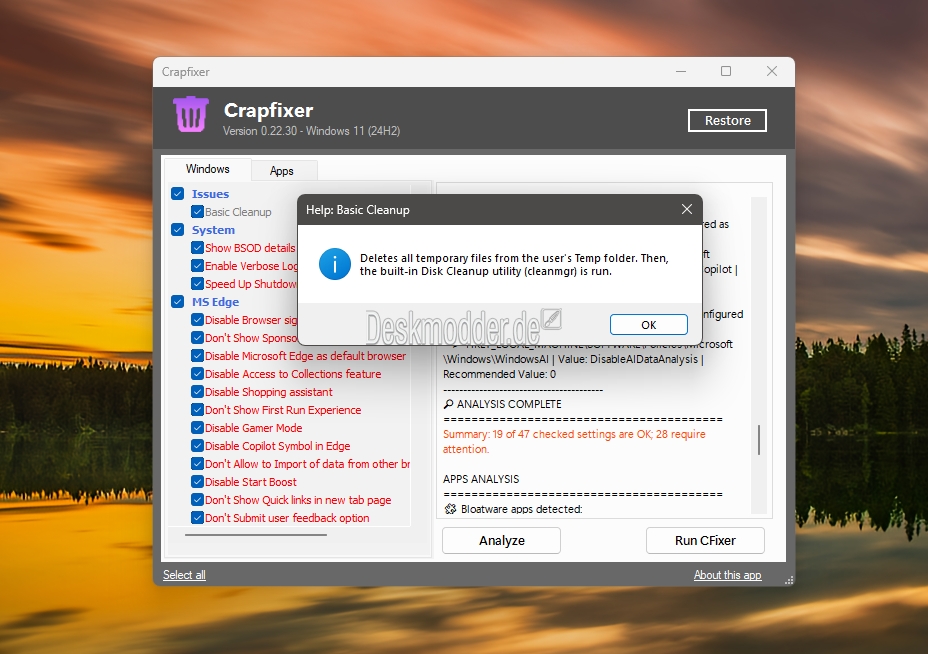The height and width of the screenshot is (654, 928).
Task: Uncheck Disable Gamer Mode checkbox
Action: (198, 428)
